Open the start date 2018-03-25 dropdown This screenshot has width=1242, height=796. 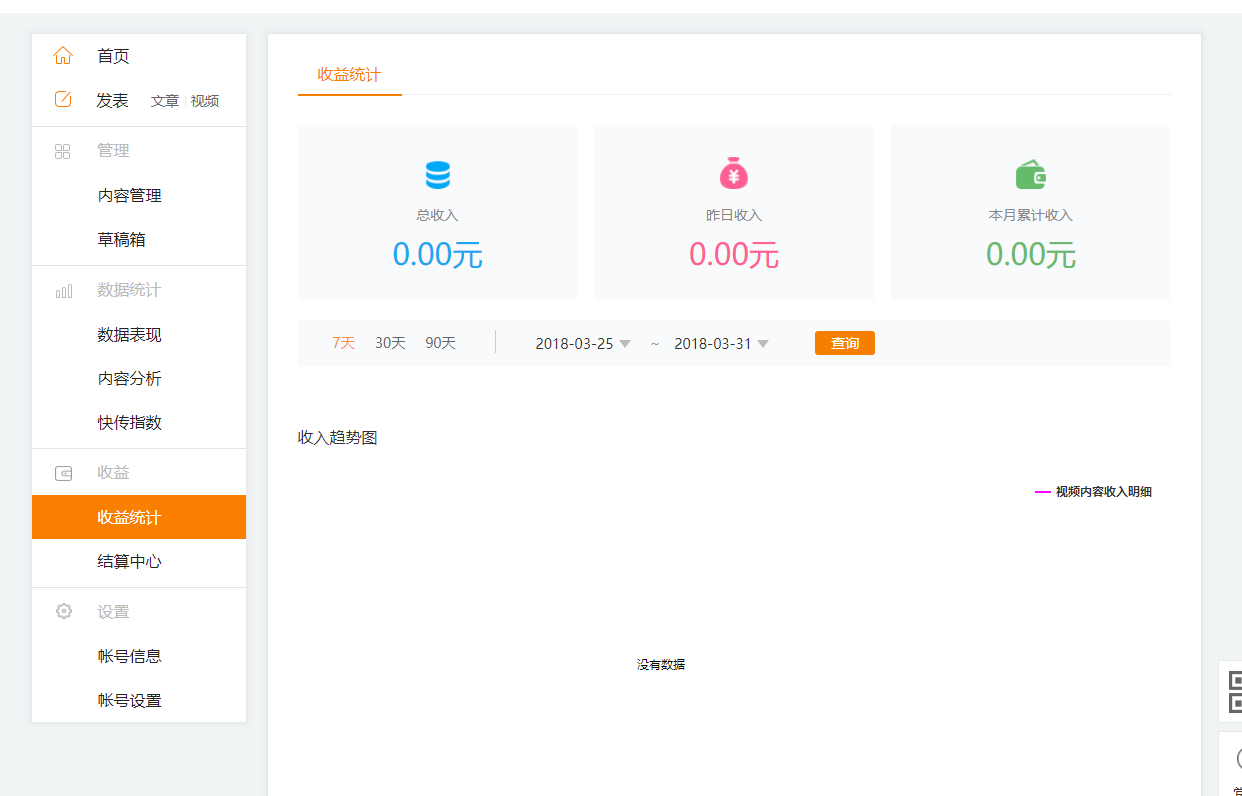pos(583,344)
